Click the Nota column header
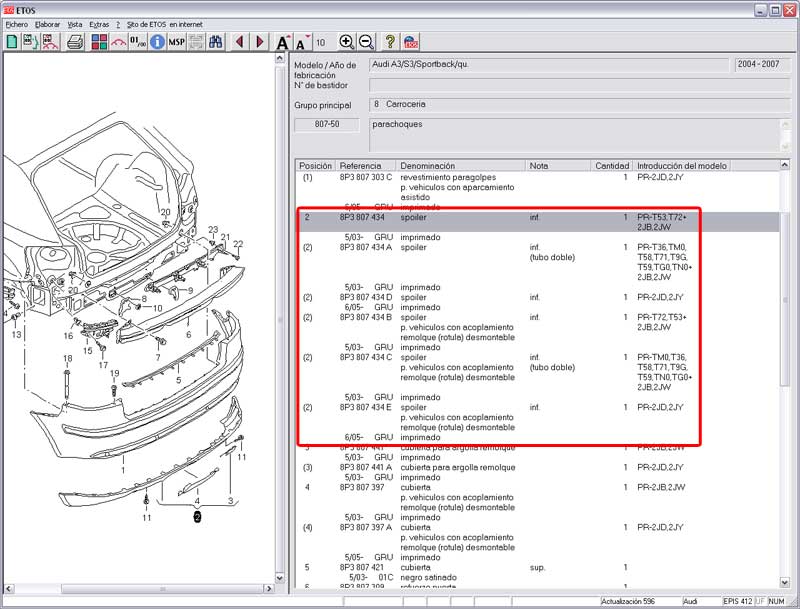Image resolution: width=800 pixels, height=609 pixels. [558, 166]
